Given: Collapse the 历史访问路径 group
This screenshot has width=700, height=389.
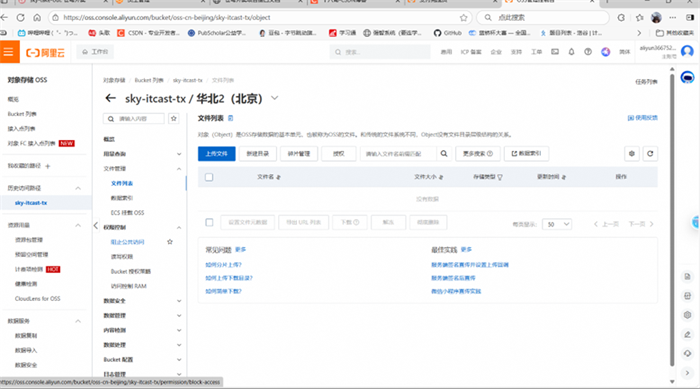Looking at the screenshot, I should pyautogui.click(x=78, y=188).
